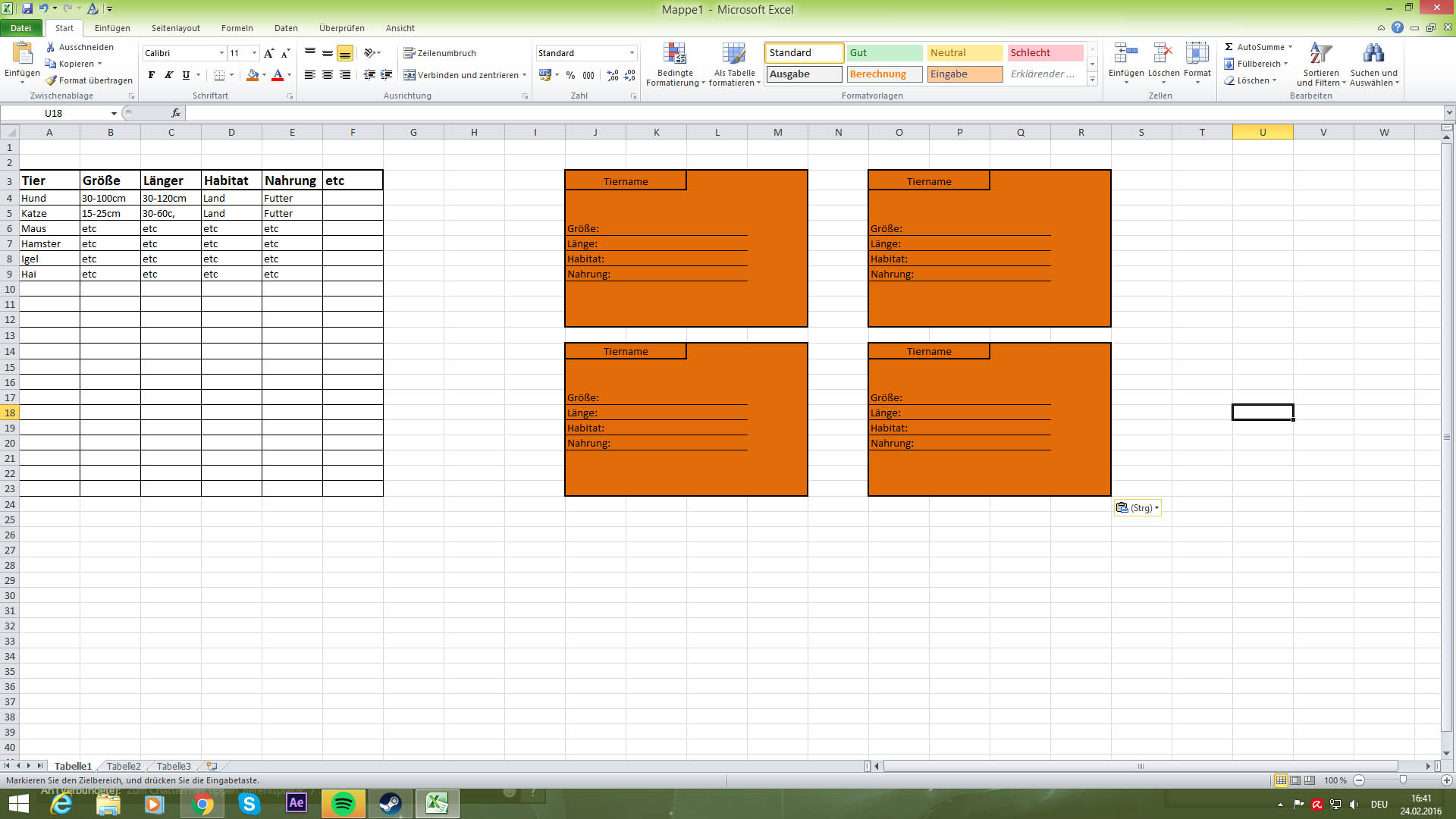1456x819 pixels.
Task: Click Sortieren und Filtern
Action: 1323,64
